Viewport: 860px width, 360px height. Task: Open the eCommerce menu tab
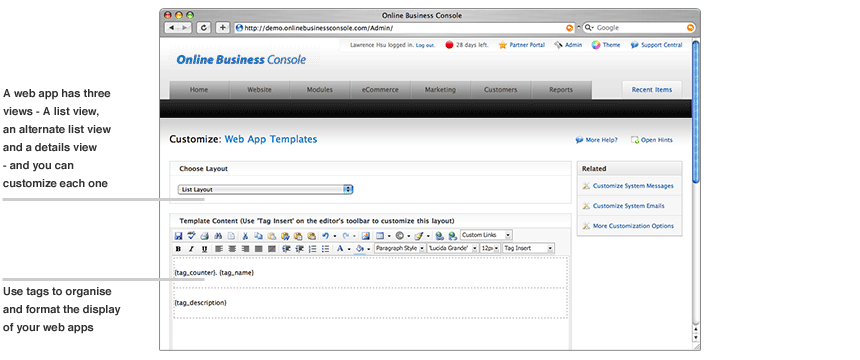click(x=380, y=90)
